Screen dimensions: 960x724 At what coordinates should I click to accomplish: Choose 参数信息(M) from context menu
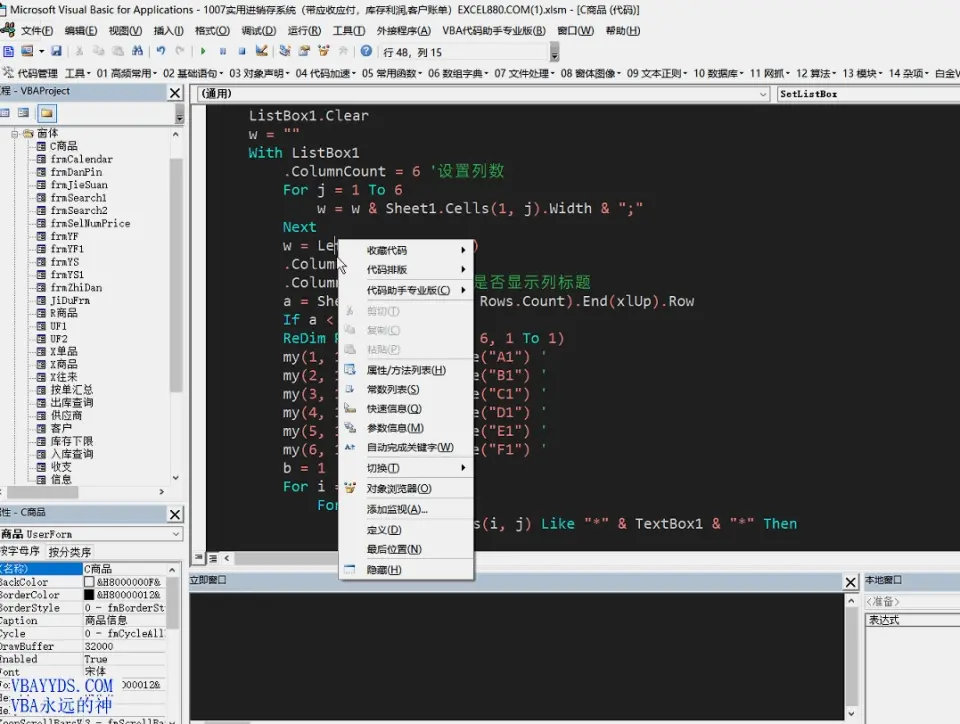[x=406, y=428]
